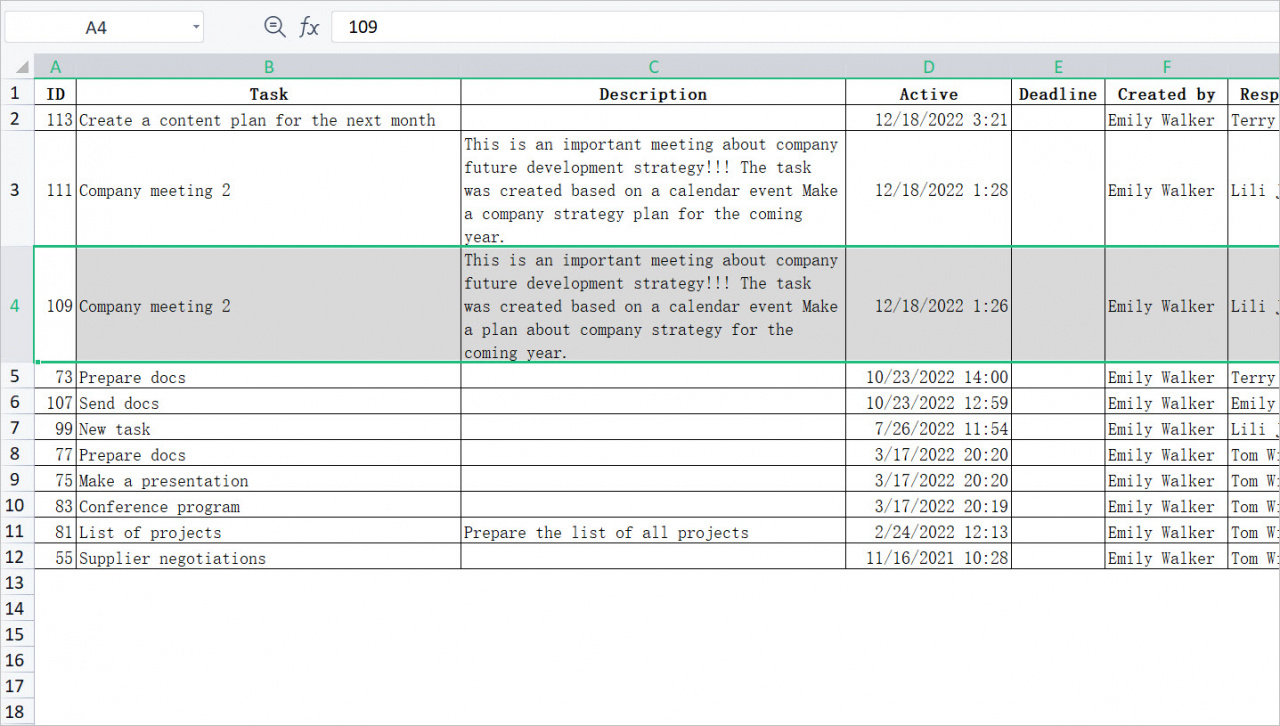
Task: Select 'Create a content plan for the next month' cell
Action: [268, 120]
